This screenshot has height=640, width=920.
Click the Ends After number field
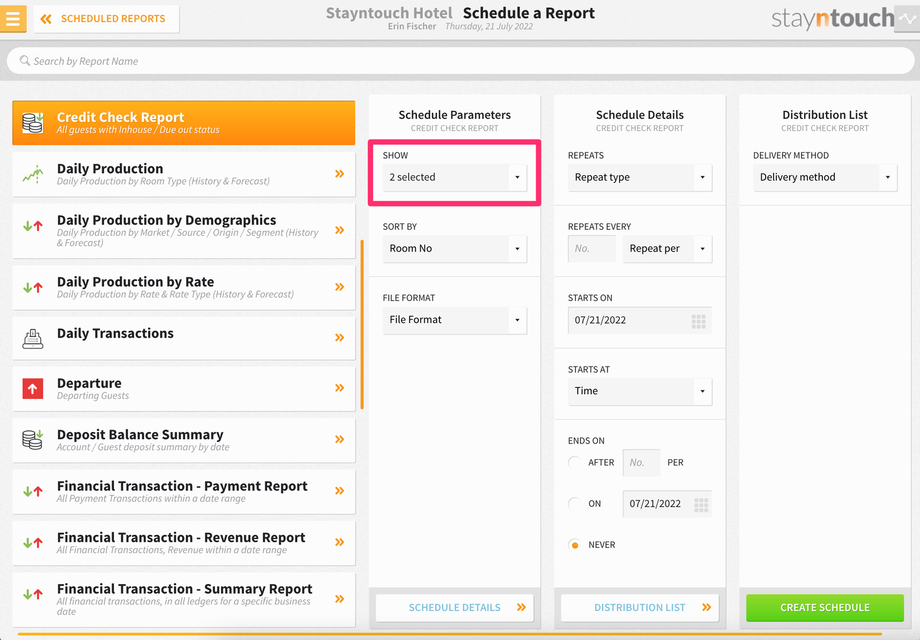coord(641,463)
